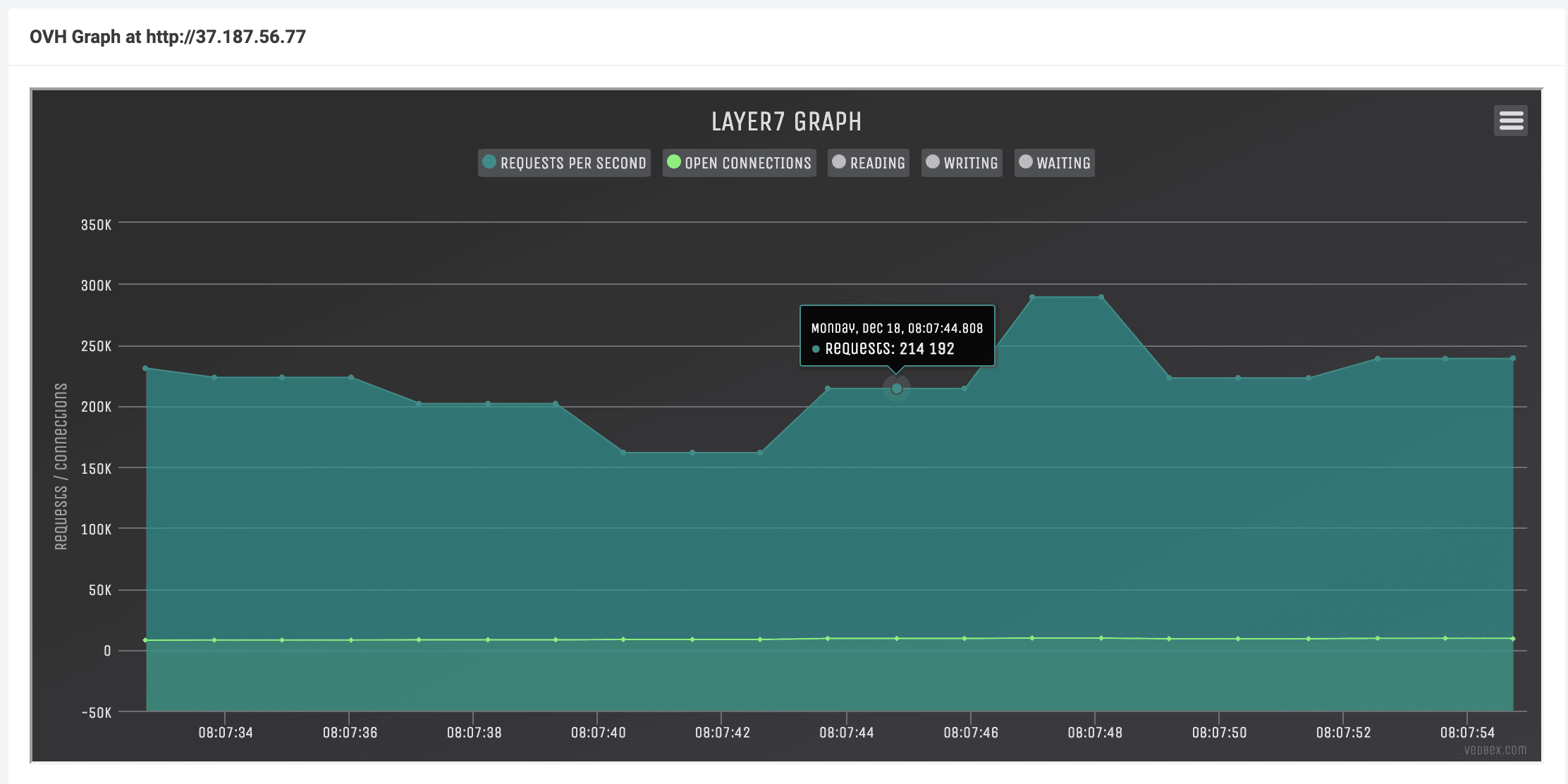
Task: Click the gray Reading legend dot
Action: pyautogui.click(x=839, y=162)
